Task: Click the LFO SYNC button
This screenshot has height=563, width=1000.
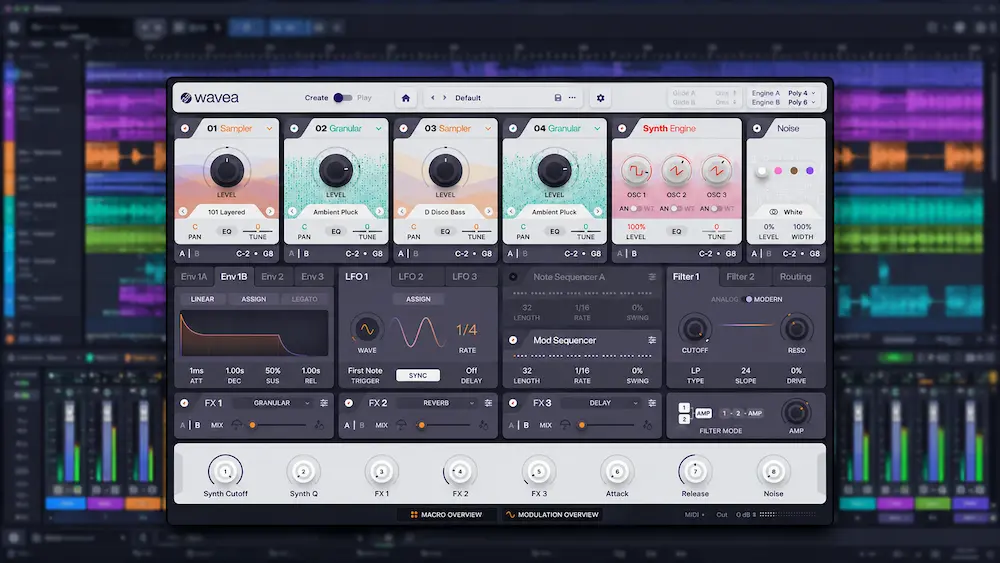Action: [x=418, y=376]
